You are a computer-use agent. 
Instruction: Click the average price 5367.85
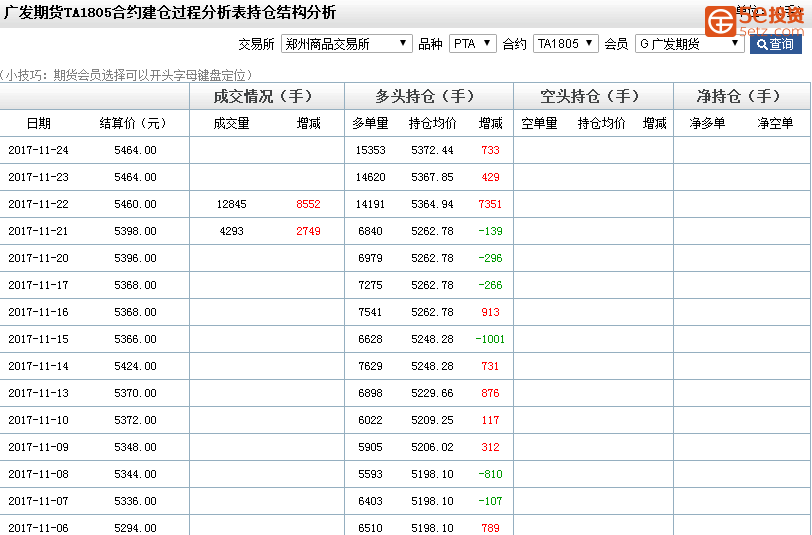[432, 177]
